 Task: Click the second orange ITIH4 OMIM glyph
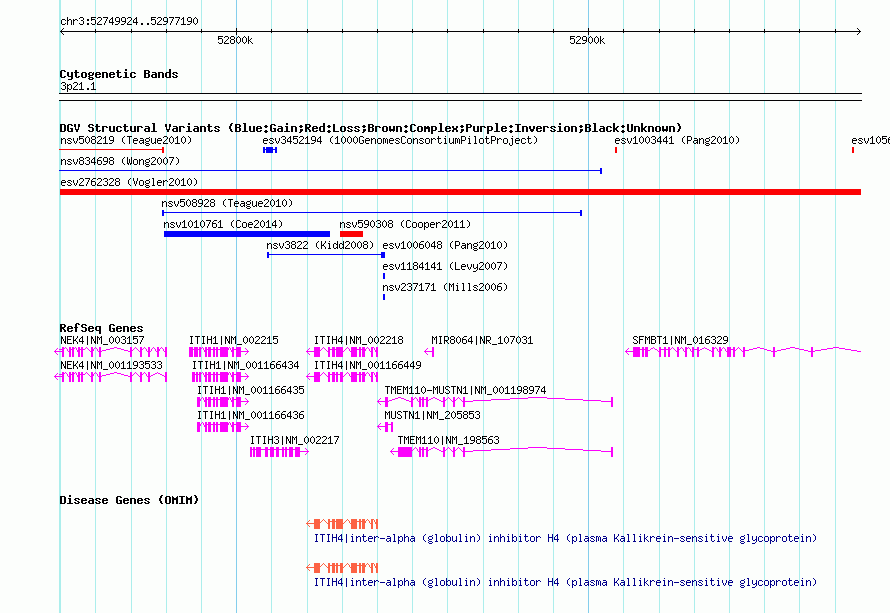[x=342, y=568]
